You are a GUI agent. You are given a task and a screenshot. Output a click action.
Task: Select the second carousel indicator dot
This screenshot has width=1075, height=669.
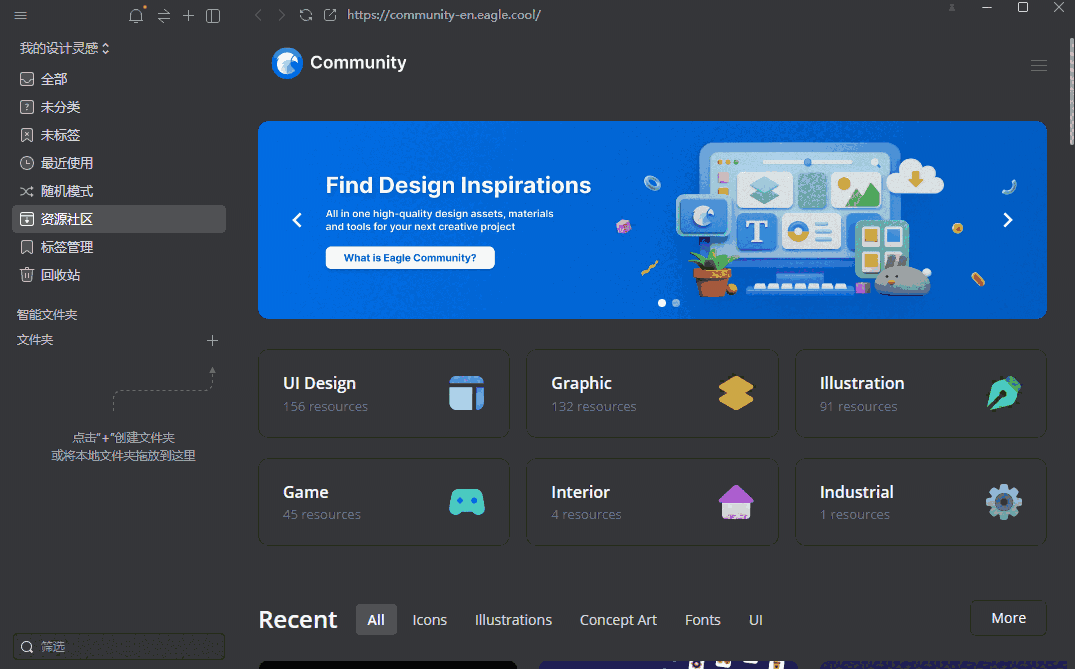(675, 302)
